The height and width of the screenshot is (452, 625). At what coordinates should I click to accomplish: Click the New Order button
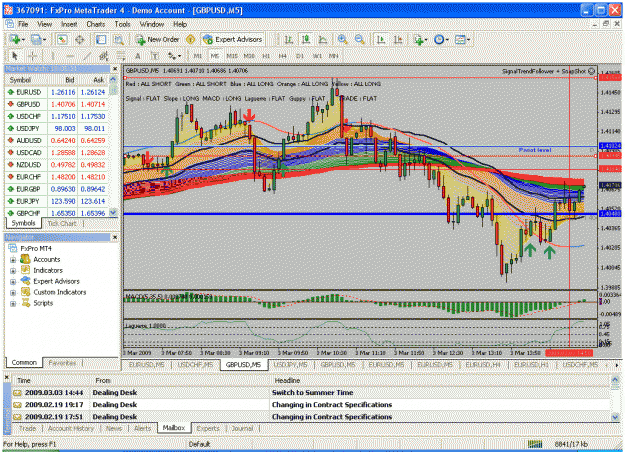point(157,39)
